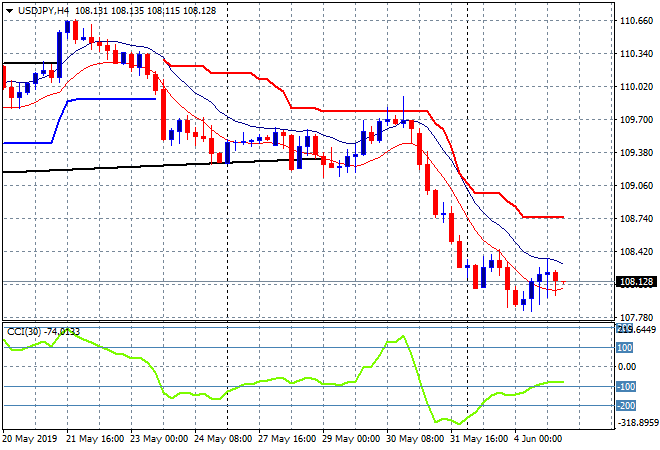Select the USDJPY,H4 chart title text
660x450 pixels.
click(x=43, y=11)
